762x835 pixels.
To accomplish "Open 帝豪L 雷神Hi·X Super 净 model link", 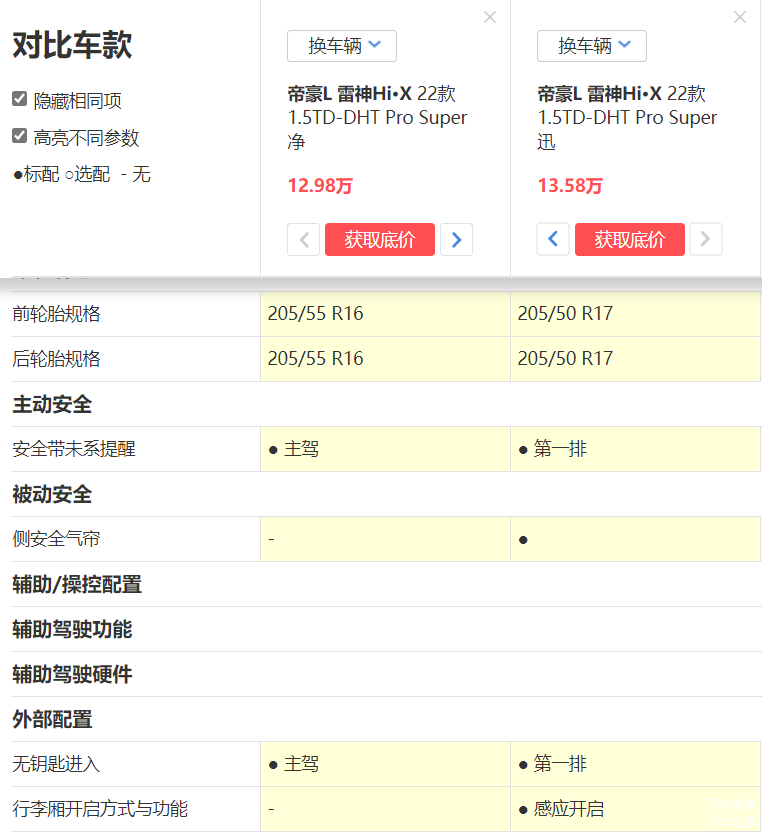I will pos(378,118).
